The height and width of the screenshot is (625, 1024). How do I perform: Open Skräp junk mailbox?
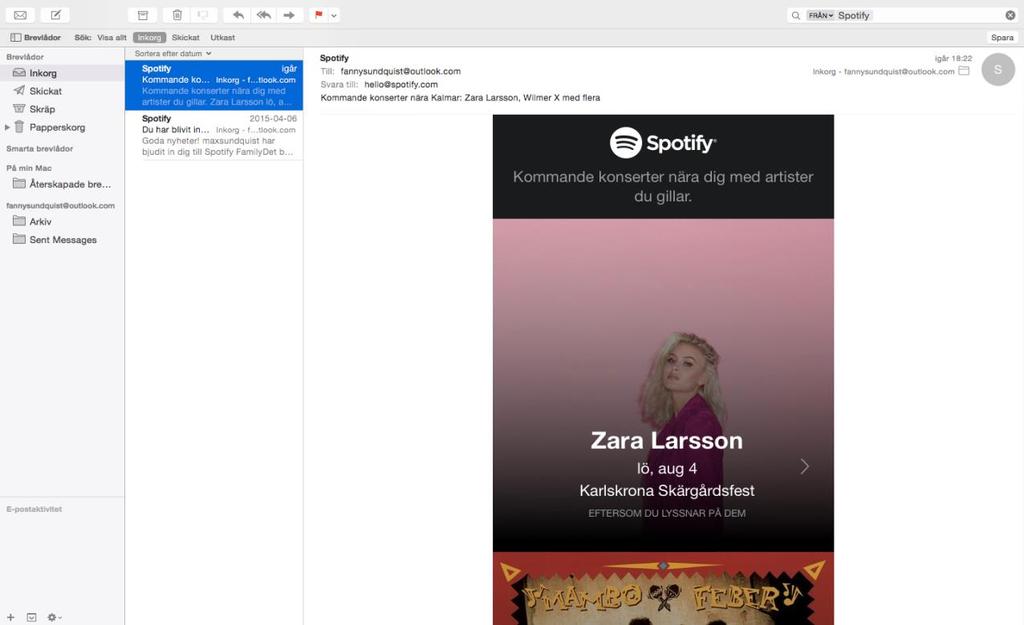(x=62, y=109)
